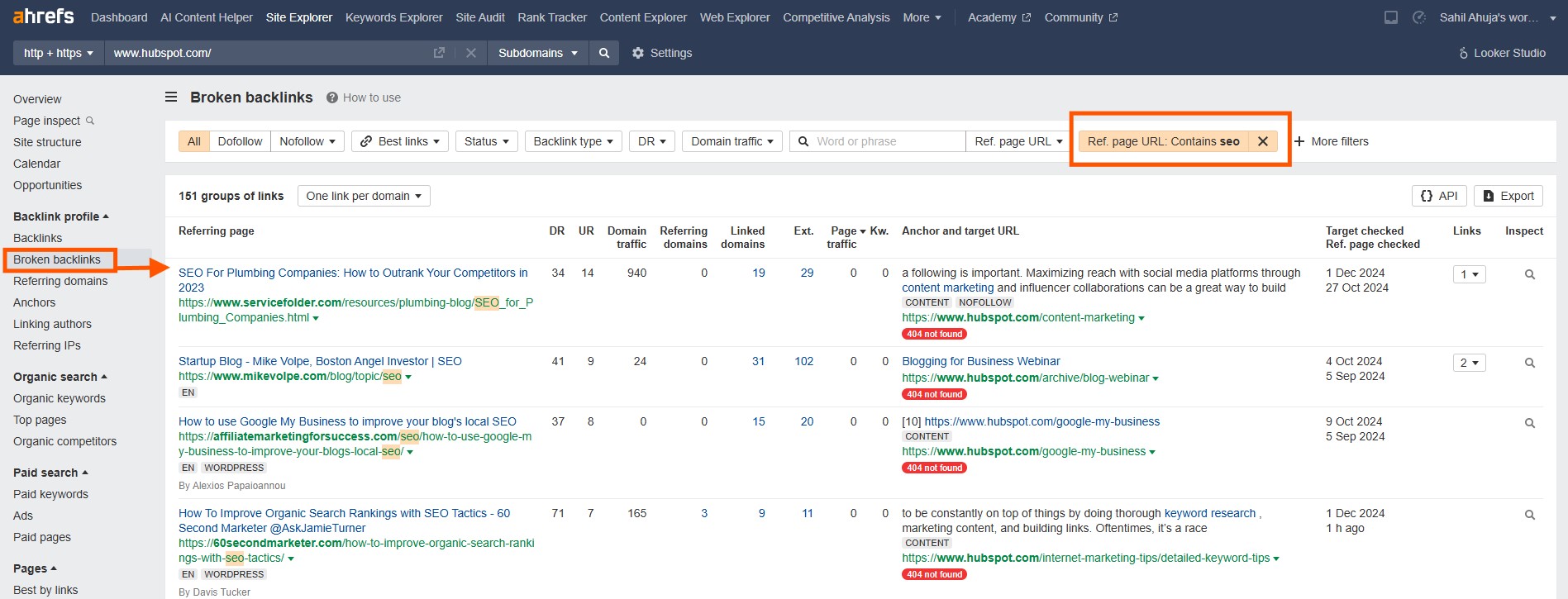Select the All links filter
1568x599 pixels.
(x=194, y=141)
